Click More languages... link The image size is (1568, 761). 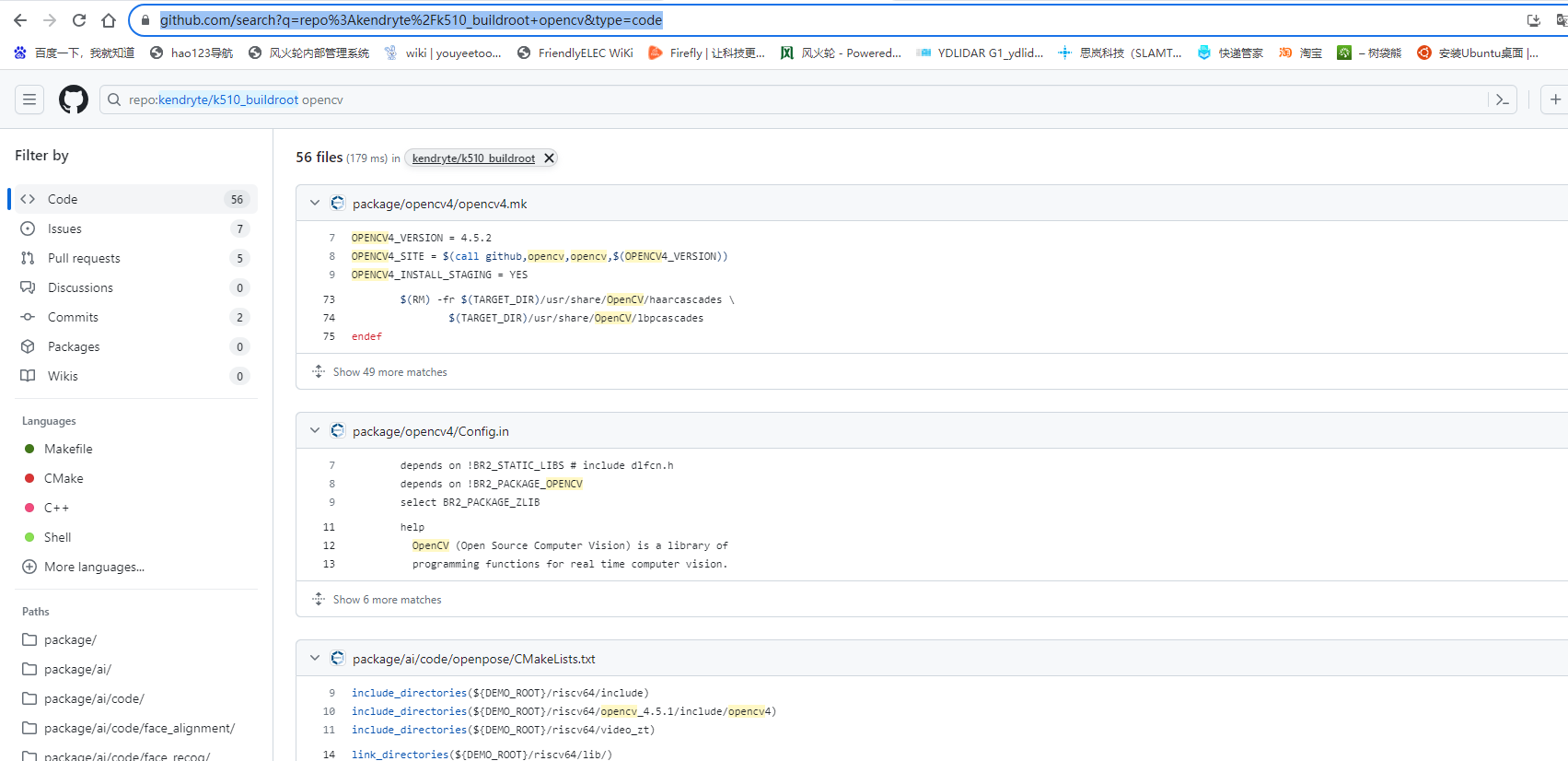[94, 567]
